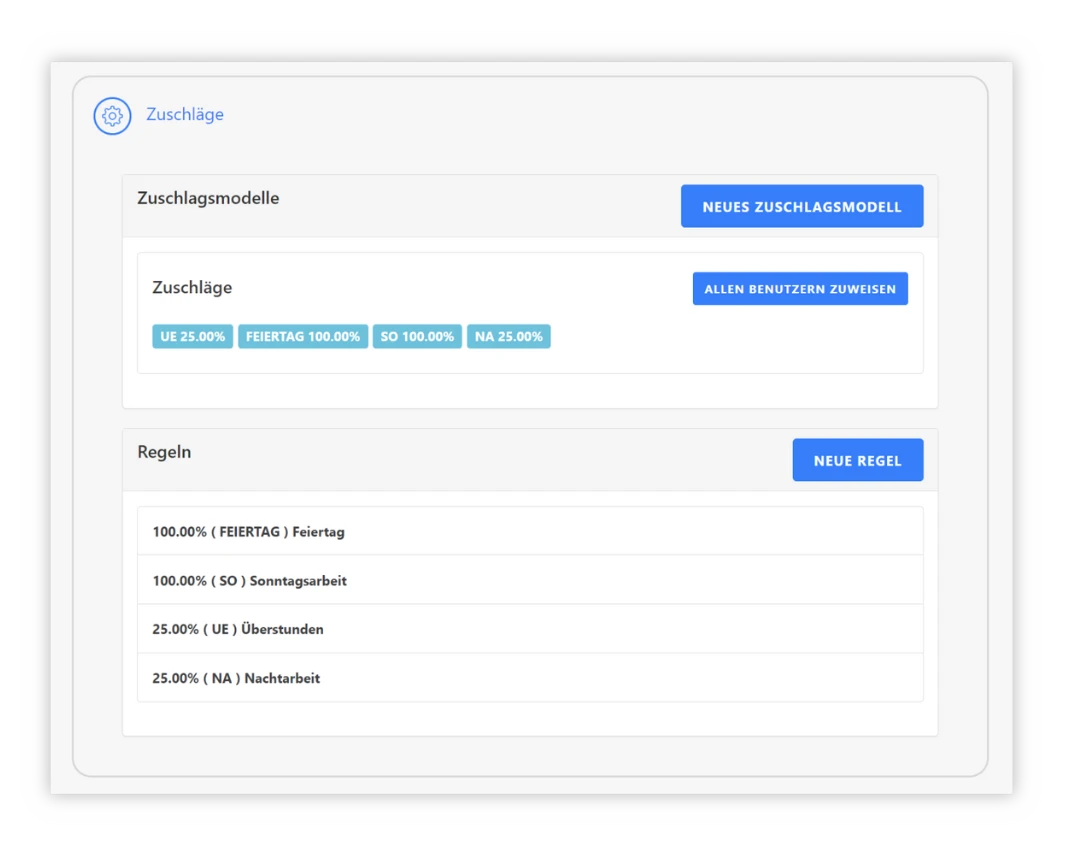
Task: Click the Zuschlagsmodelle section heading
Action: pos(208,198)
